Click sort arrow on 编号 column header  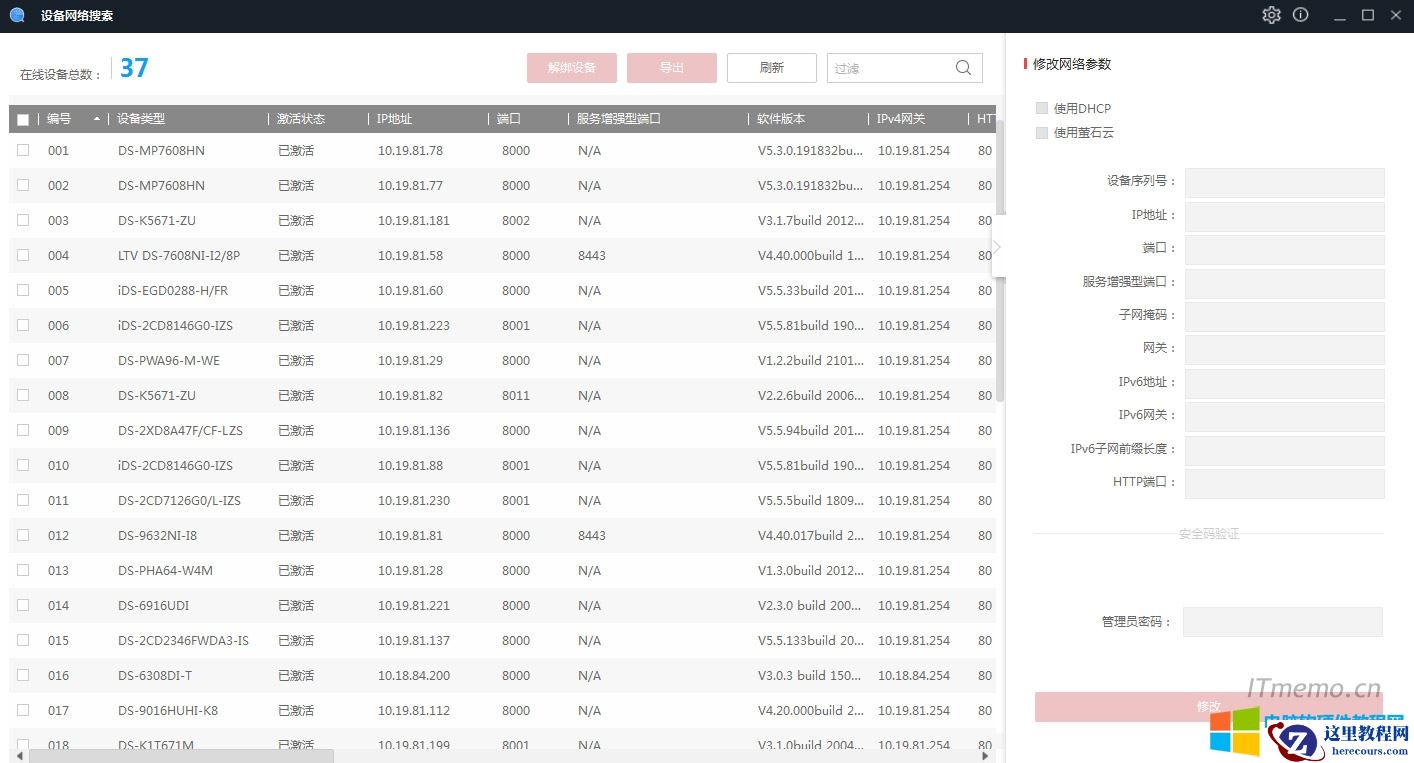97,119
